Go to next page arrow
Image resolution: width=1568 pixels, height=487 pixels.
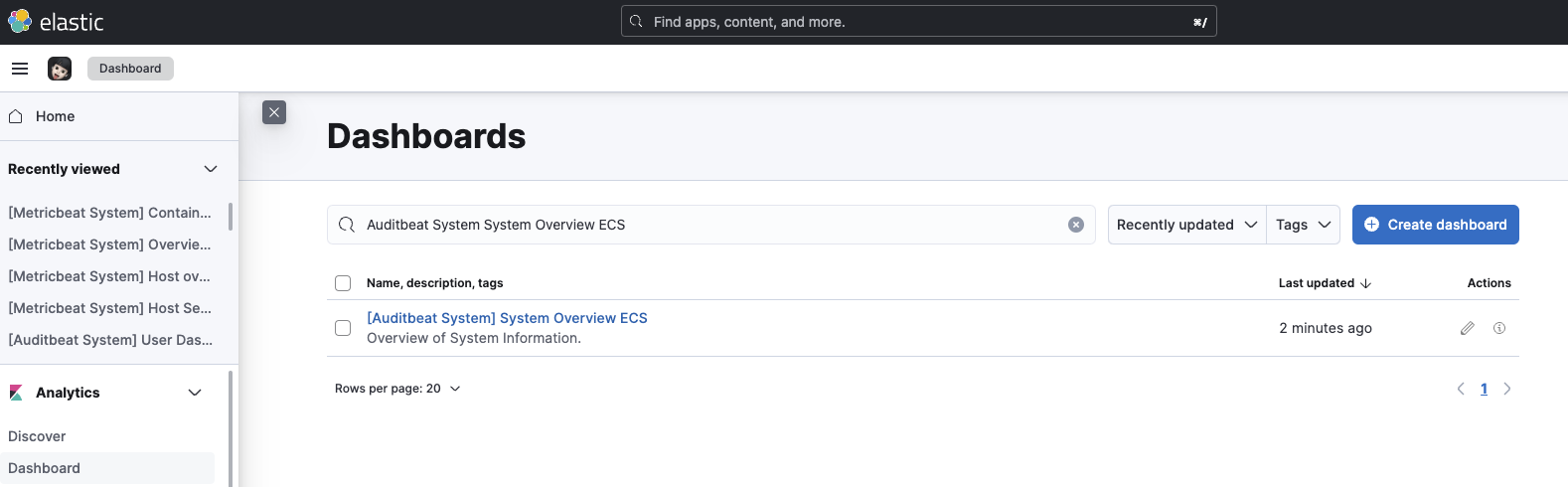[1507, 389]
